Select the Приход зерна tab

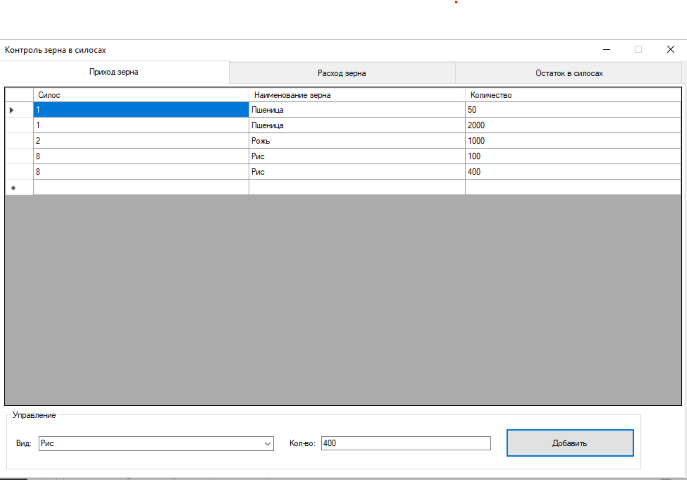(x=114, y=73)
